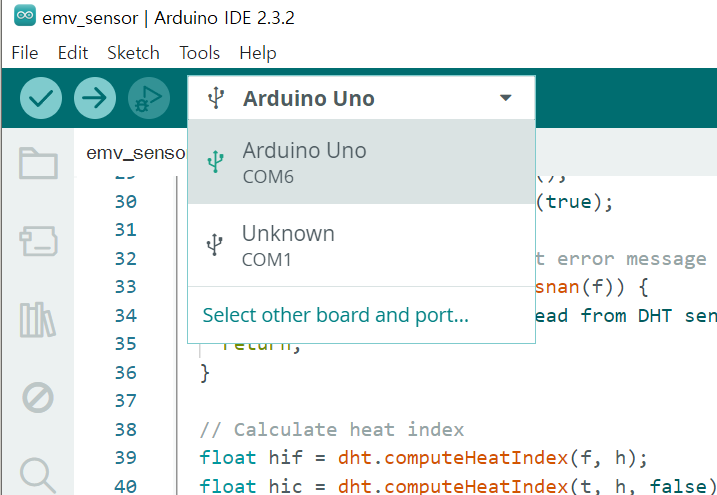Screen dimensions: 717x495
Task: Click the error message comment text
Action: click(x=621, y=259)
